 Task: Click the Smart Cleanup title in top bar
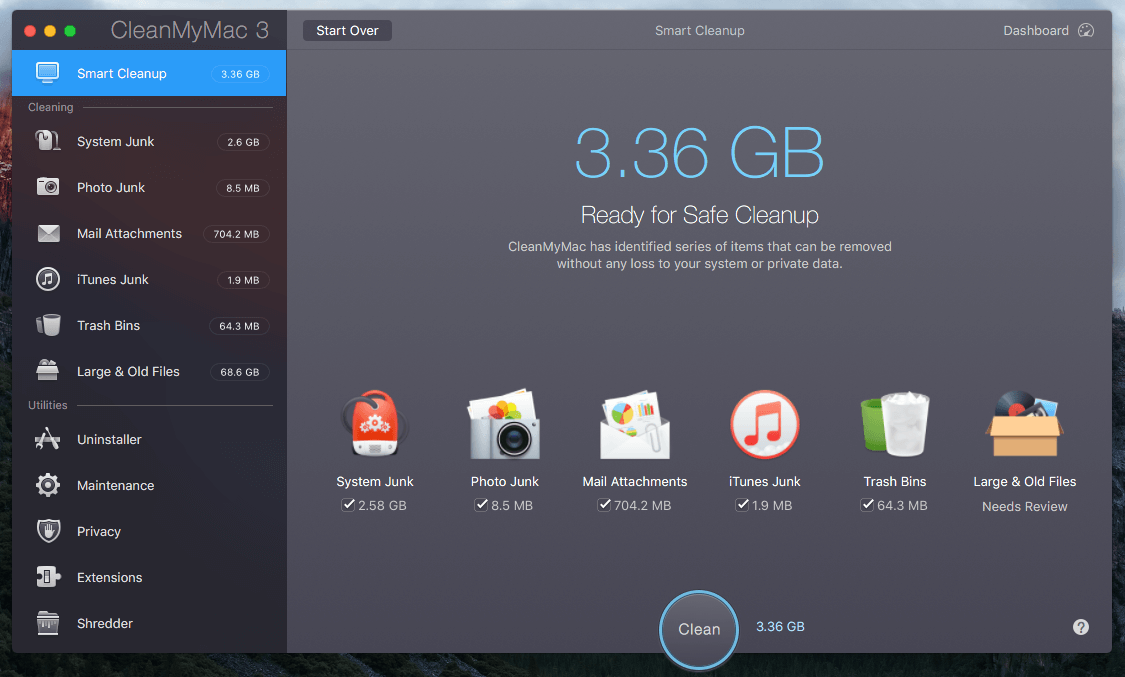click(x=700, y=30)
